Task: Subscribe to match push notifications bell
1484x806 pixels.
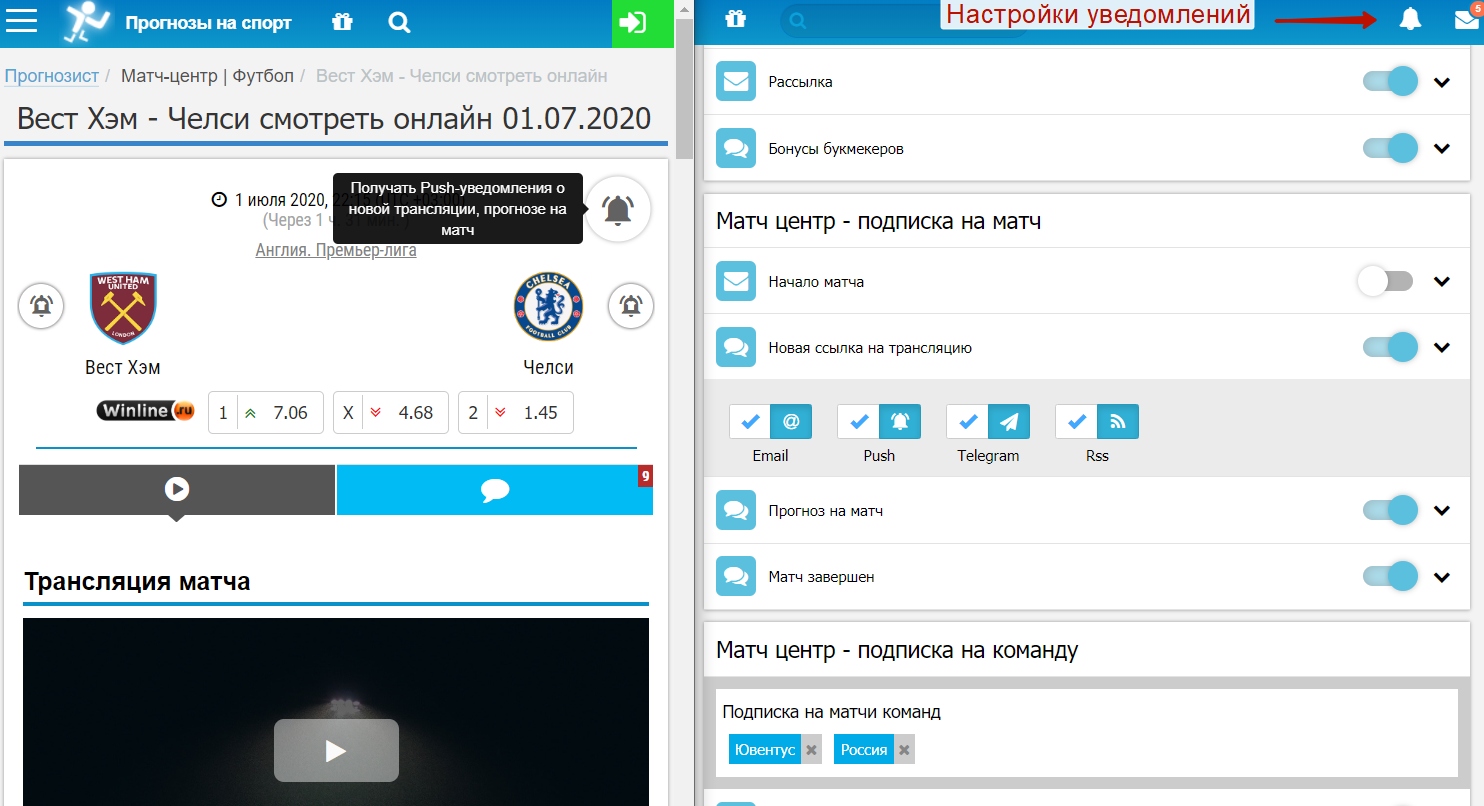Action: coord(618,209)
